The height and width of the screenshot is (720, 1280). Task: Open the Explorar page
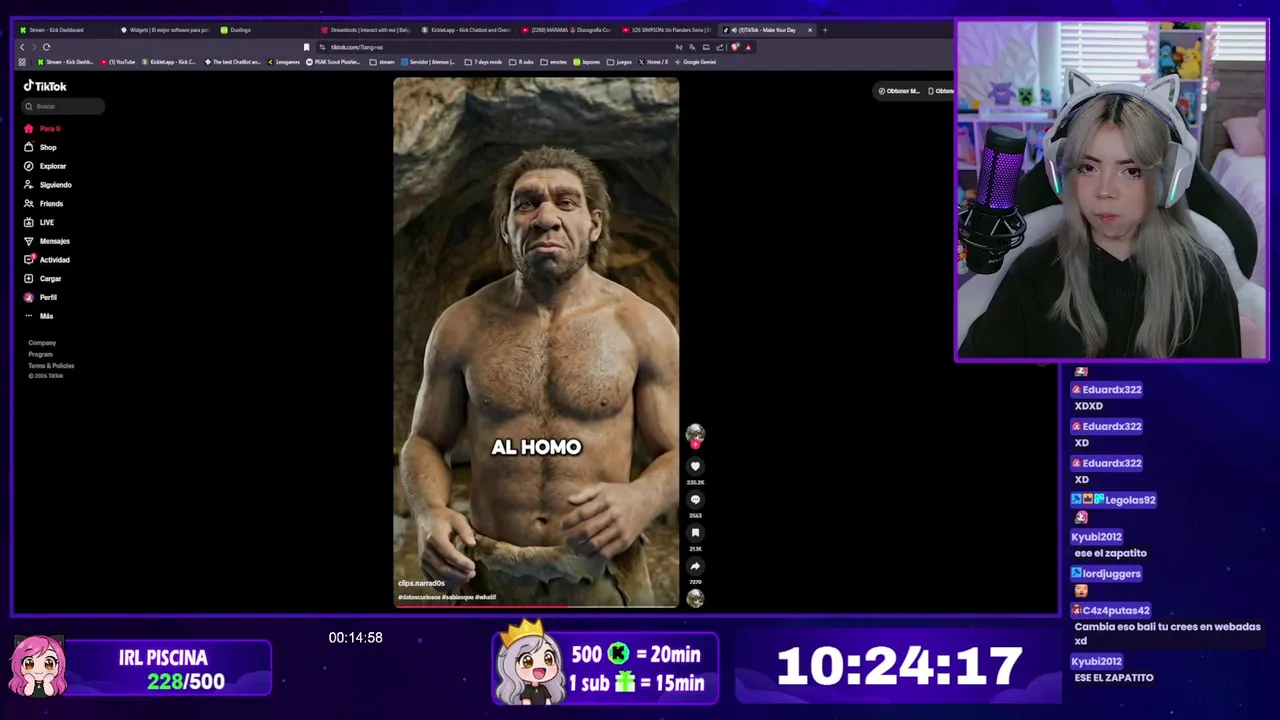pyautogui.click(x=45, y=166)
